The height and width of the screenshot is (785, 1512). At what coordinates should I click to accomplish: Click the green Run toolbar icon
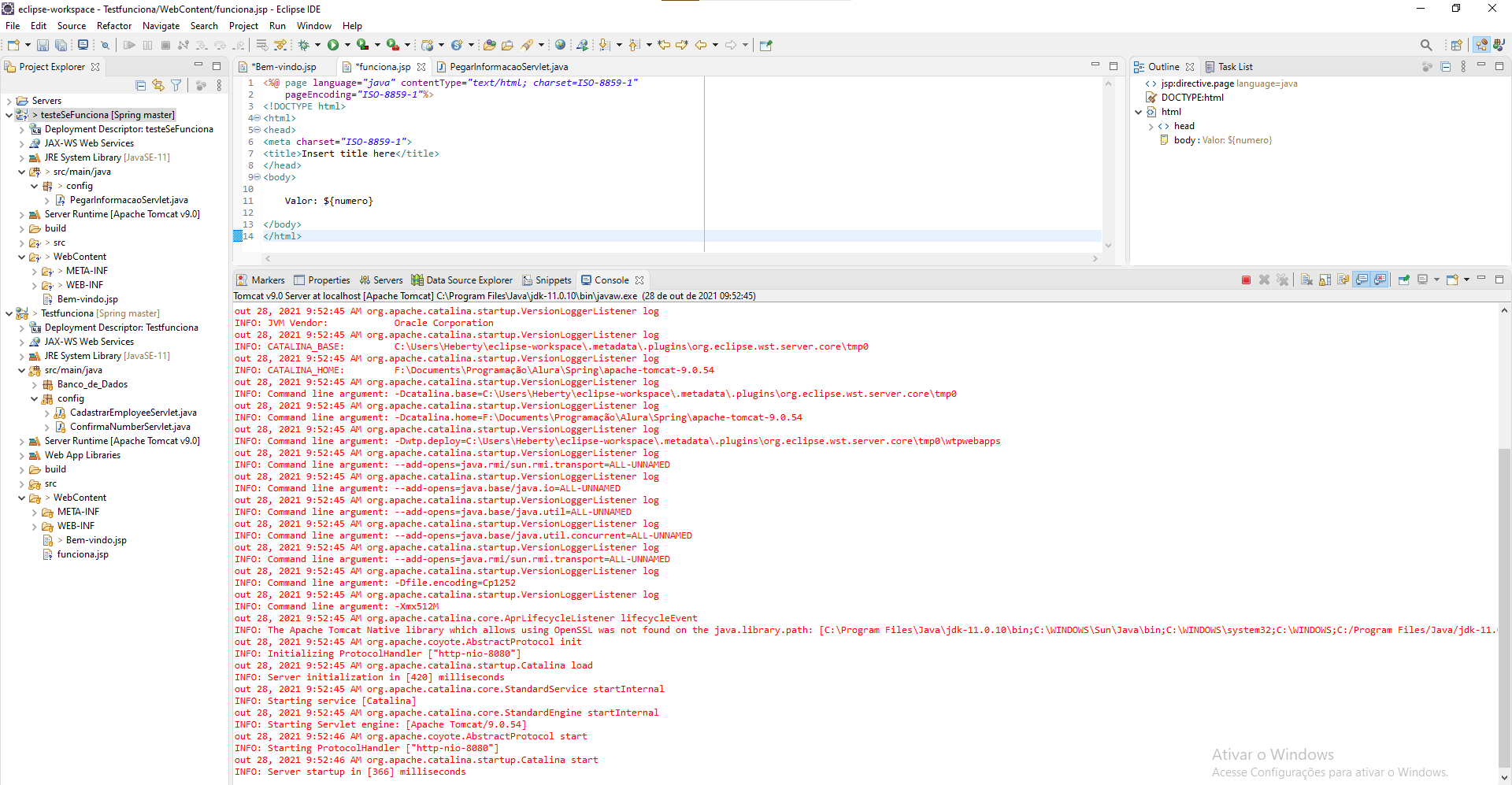333,46
